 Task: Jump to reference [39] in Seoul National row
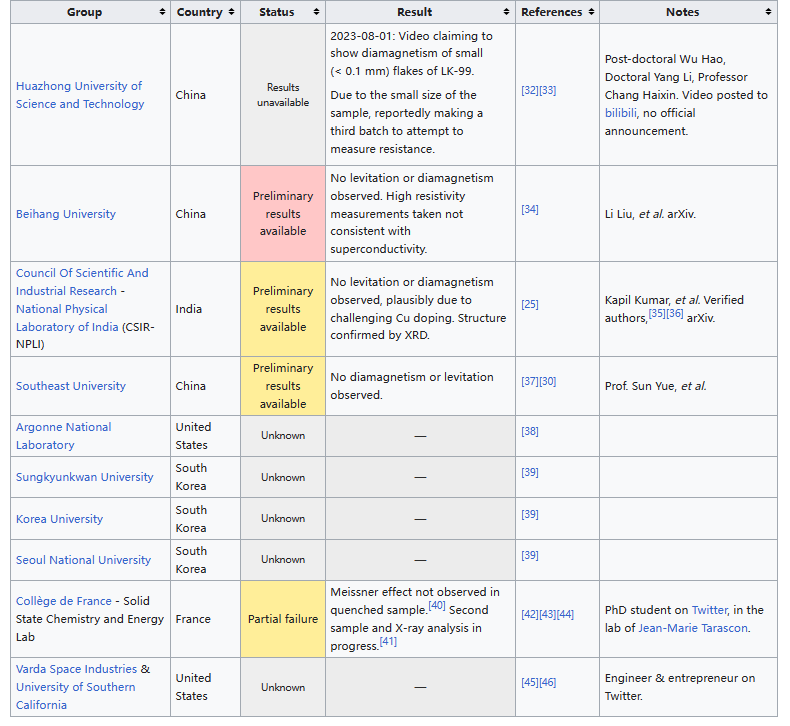tap(530, 555)
